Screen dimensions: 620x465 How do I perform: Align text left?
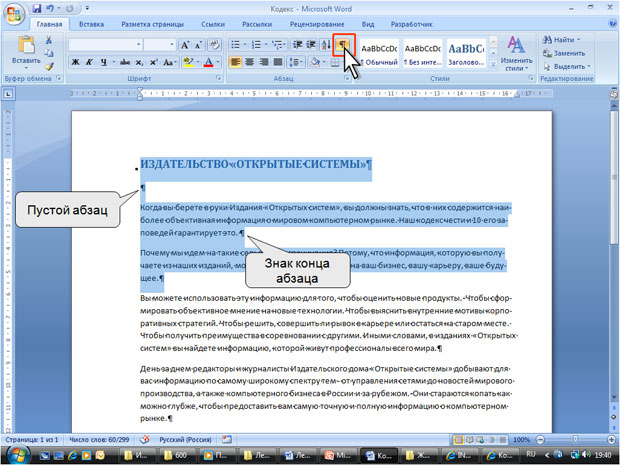point(235,62)
